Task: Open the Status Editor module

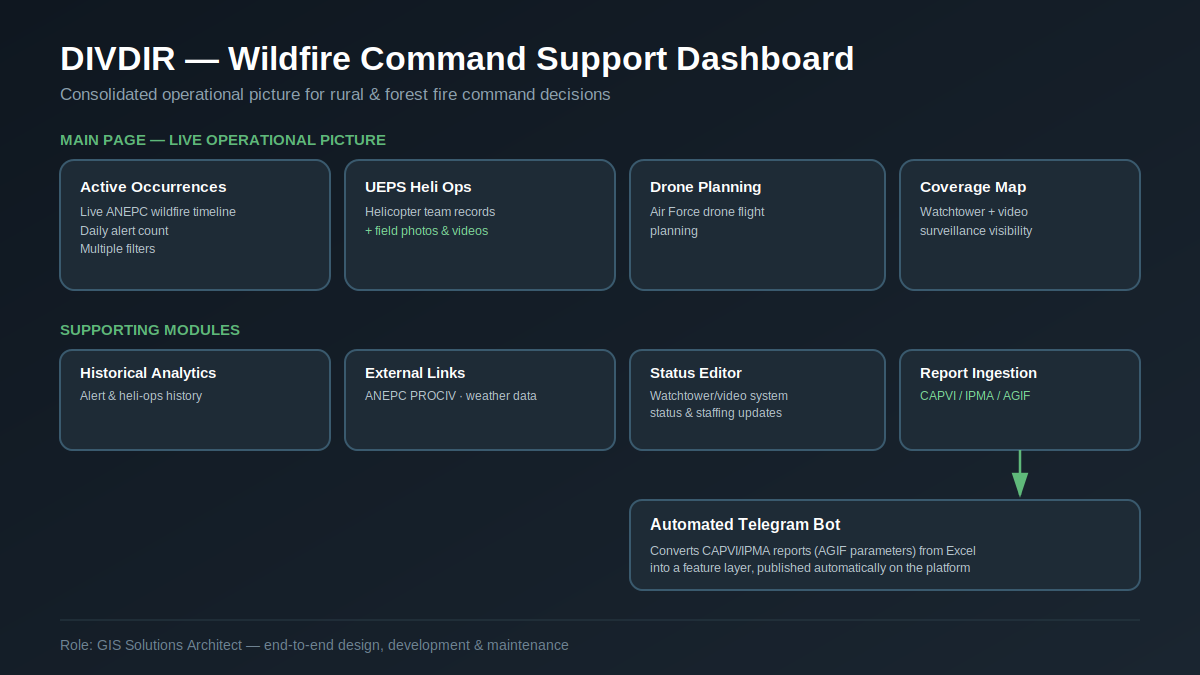Action: 757,400
